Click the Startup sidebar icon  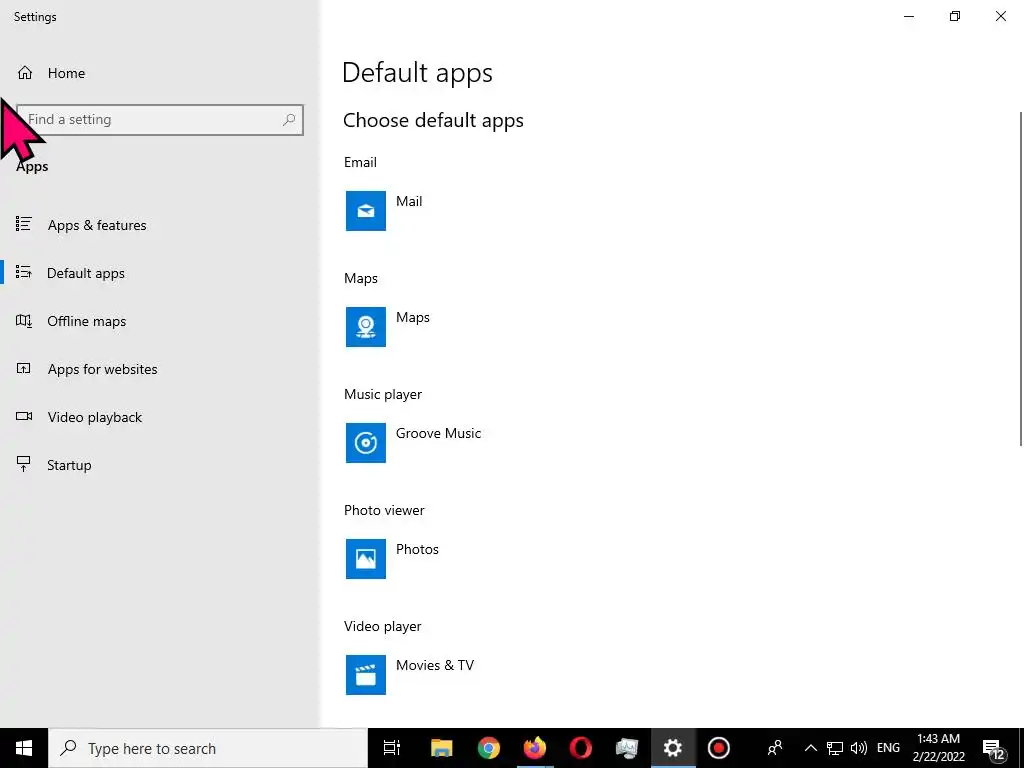[x=24, y=464]
